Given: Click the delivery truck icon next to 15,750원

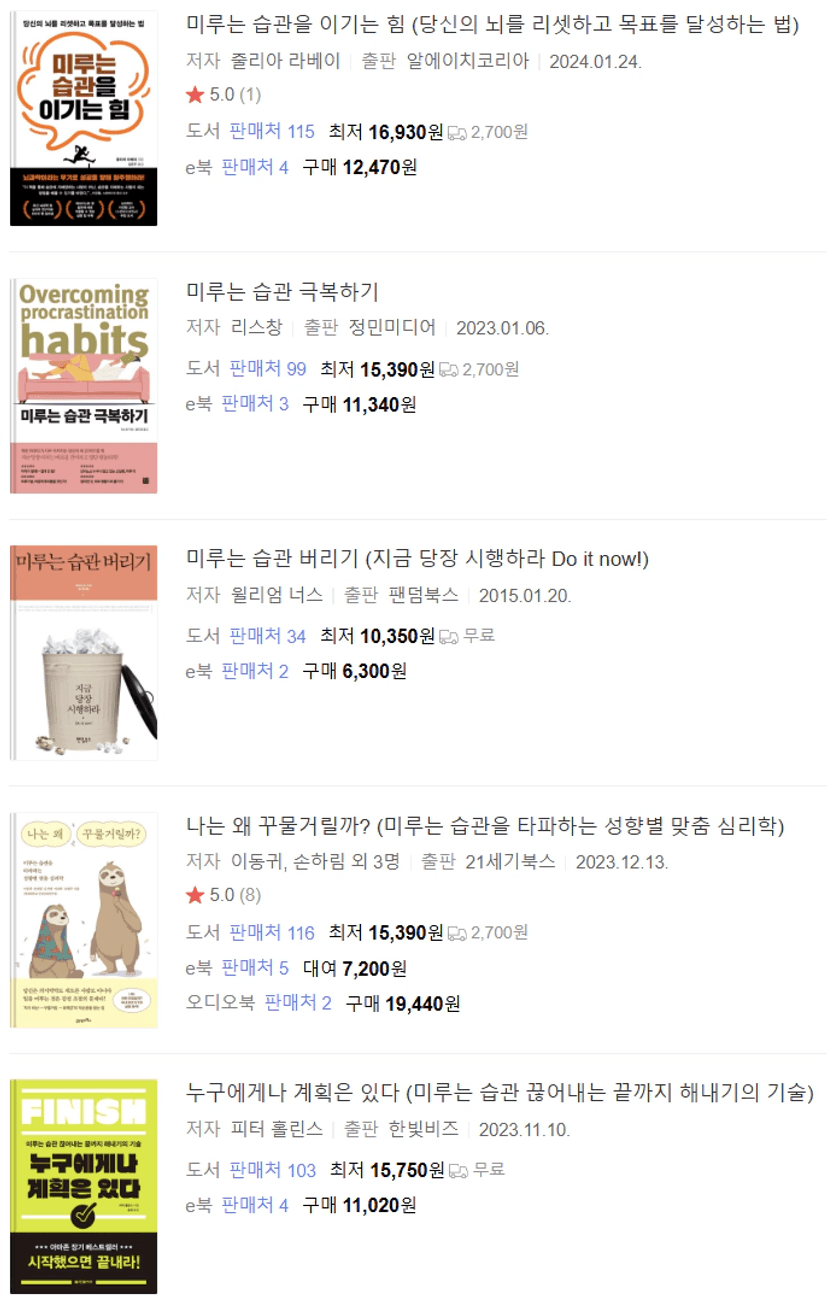Looking at the screenshot, I should [x=458, y=1170].
